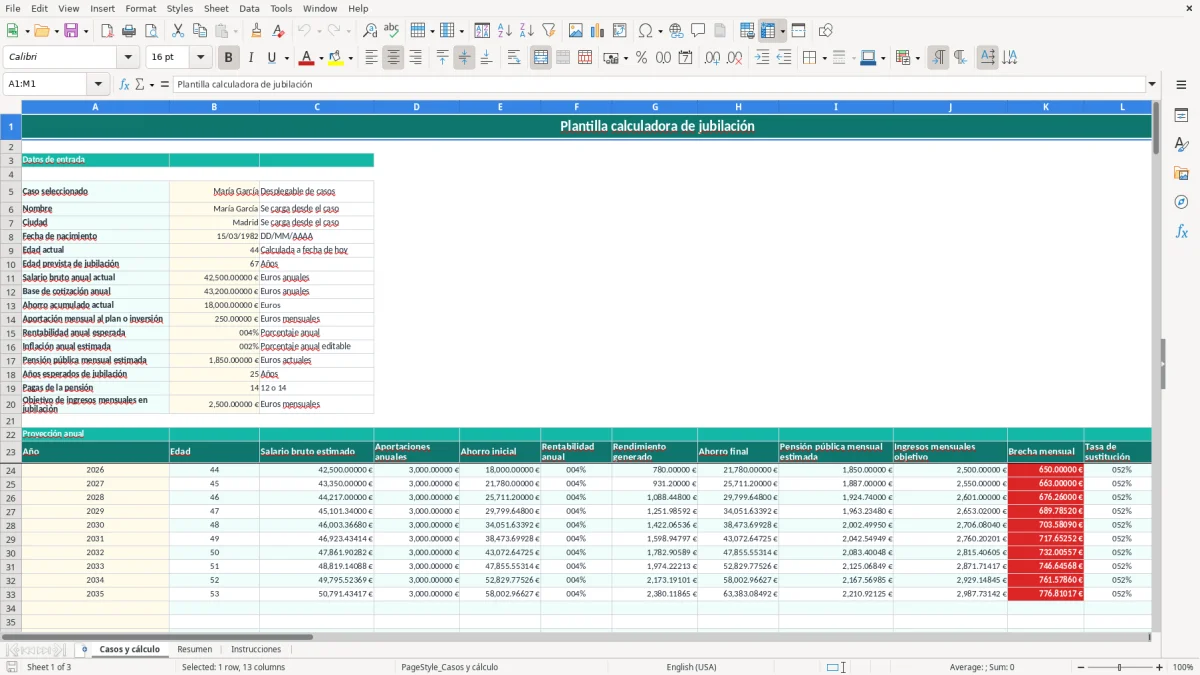Switch to the Instrucciones sheet tab

pos(256,649)
